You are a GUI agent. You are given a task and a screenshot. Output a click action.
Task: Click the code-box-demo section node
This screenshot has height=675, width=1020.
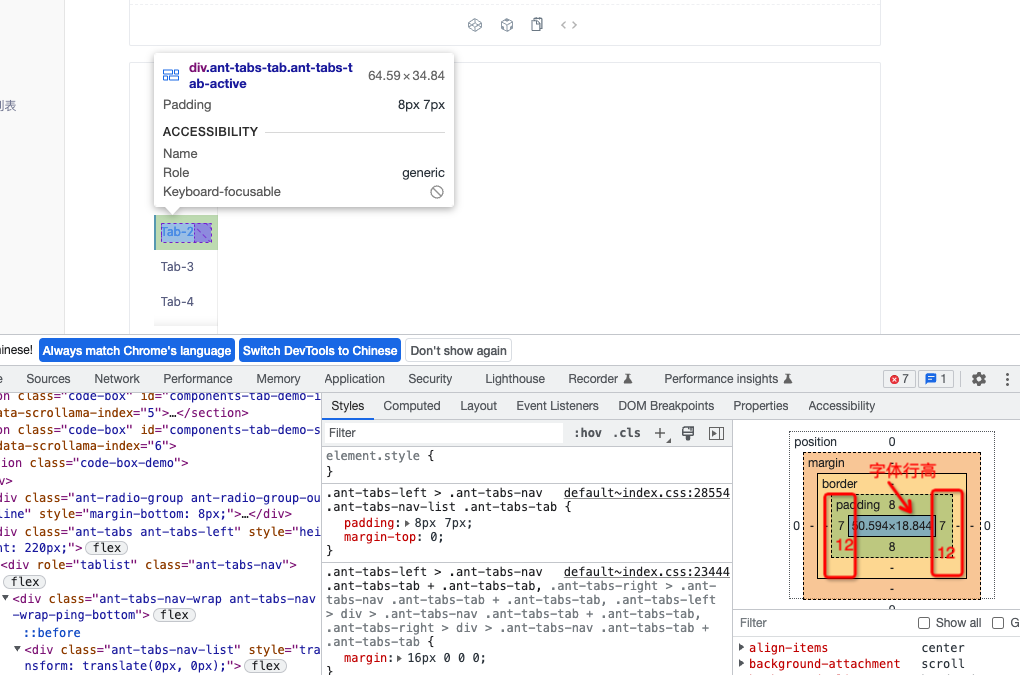(95, 463)
